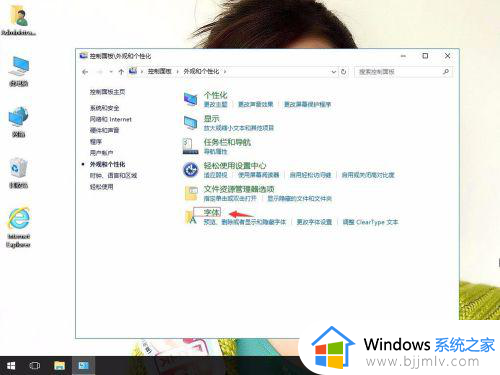500x375 pixels.
Task: Open the 文件资源管理器选项 heading link
Action: (x=239, y=189)
